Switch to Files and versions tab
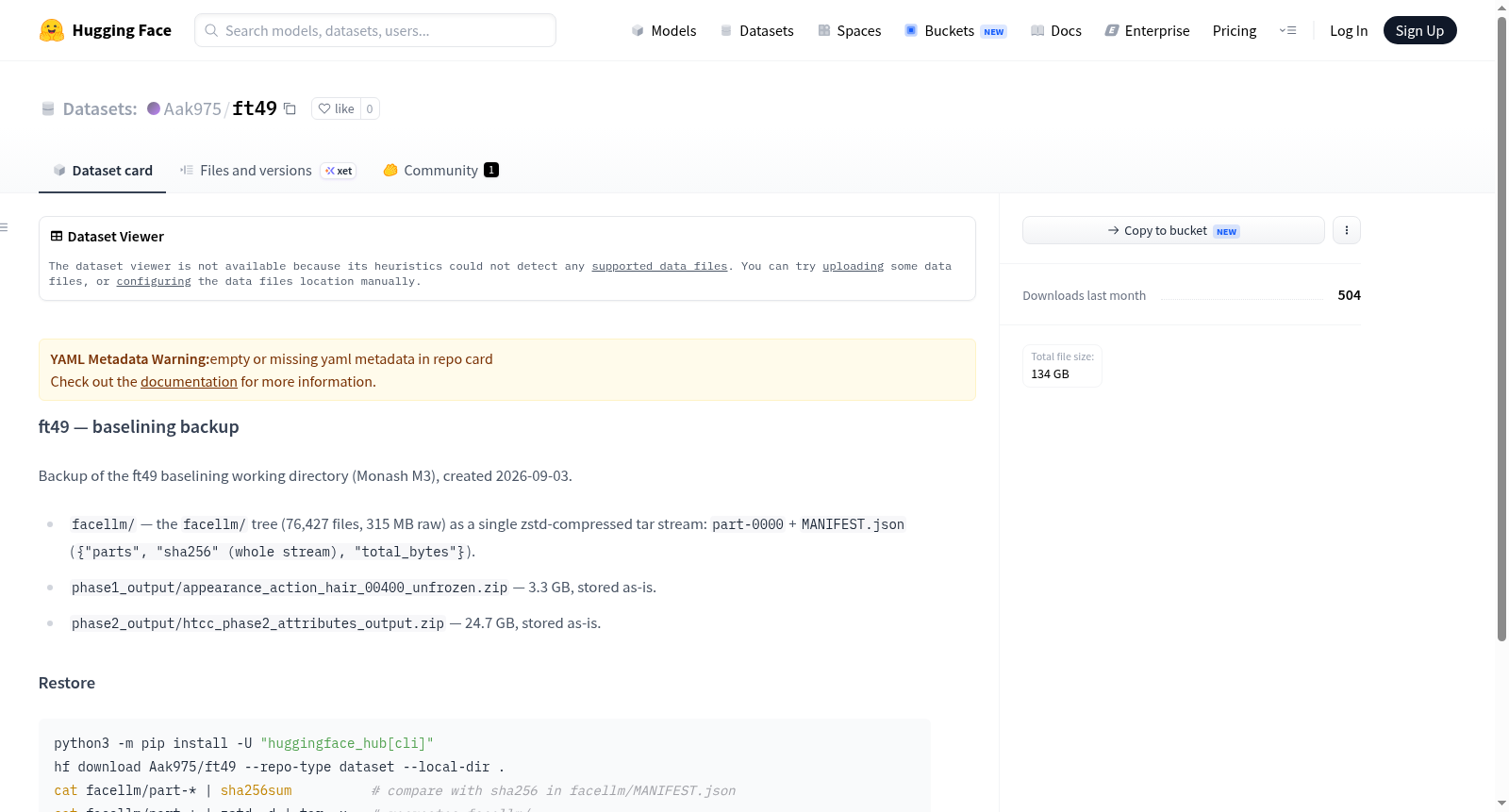The width and height of the screenshot is (1509, 812). click(268, 171)
